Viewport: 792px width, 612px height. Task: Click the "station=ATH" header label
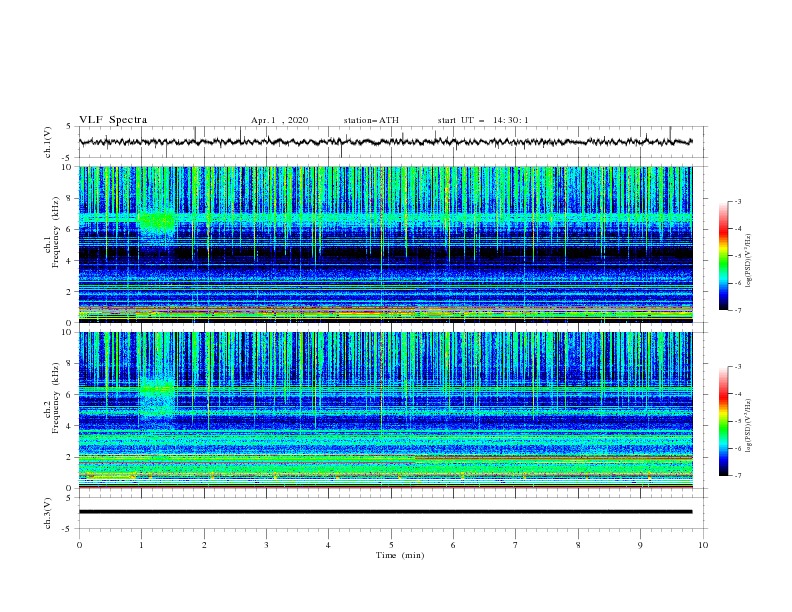[x=371, y=120]
